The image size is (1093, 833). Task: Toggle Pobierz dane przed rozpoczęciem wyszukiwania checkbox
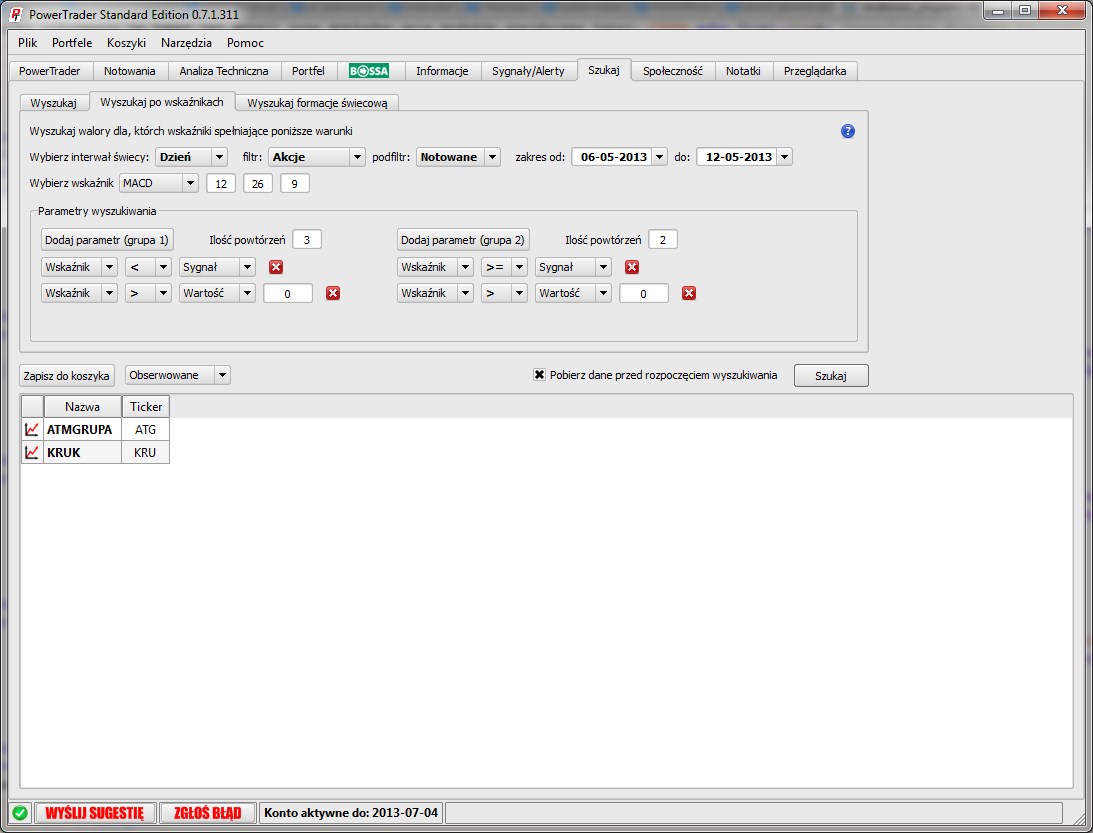click(x=540, y=375)
